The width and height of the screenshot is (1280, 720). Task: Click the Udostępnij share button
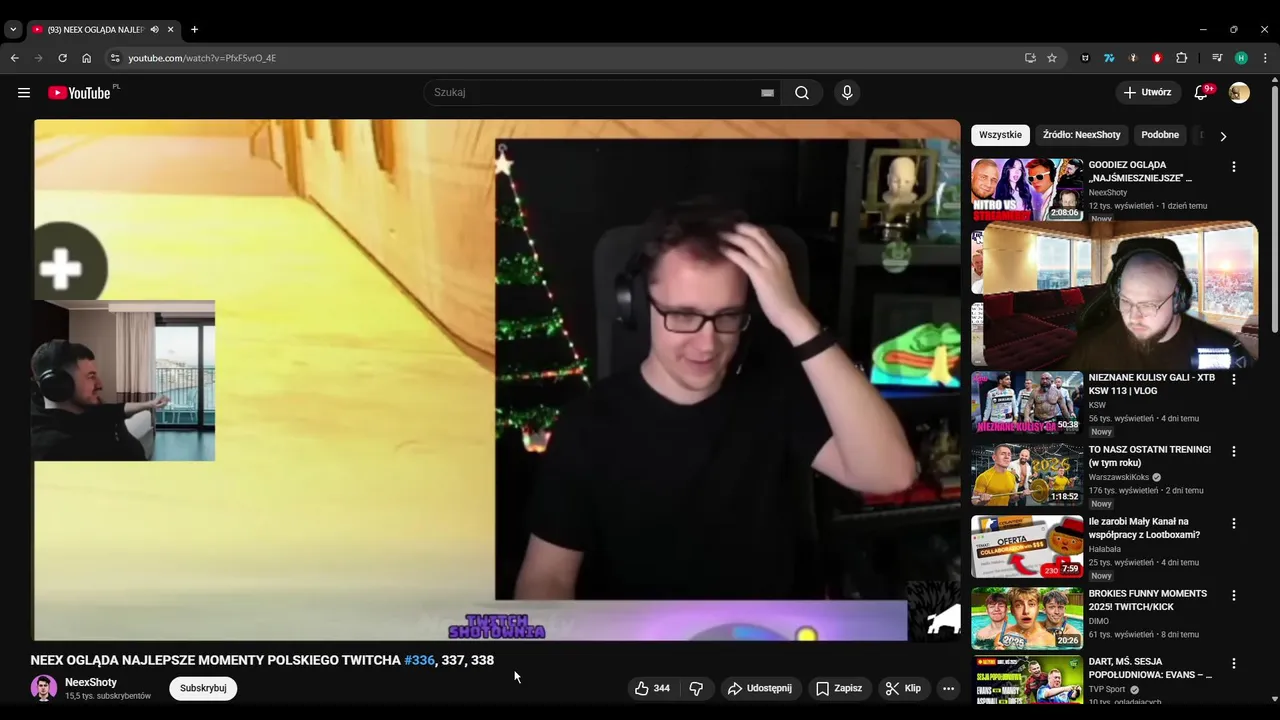[759, 688]
